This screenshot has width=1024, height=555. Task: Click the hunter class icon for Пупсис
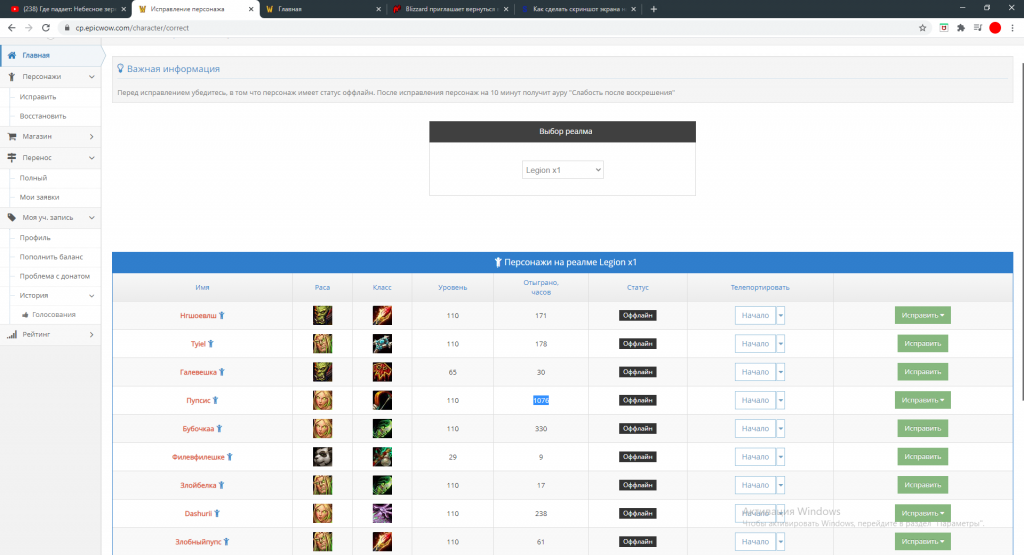[x=382, y=400]
